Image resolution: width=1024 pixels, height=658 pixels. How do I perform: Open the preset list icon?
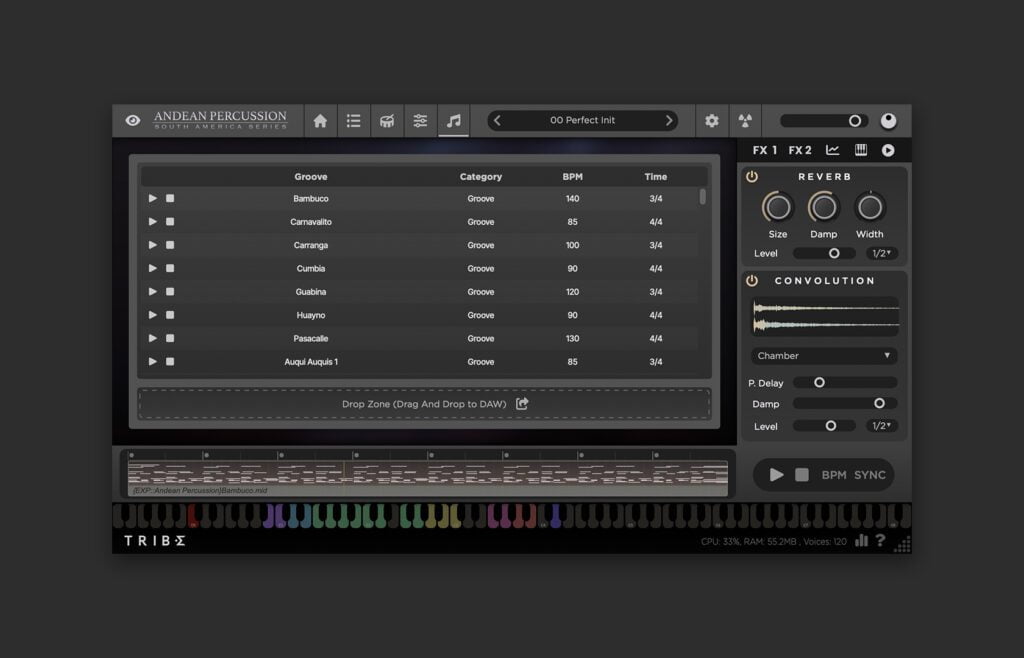[x=353, y=120]
